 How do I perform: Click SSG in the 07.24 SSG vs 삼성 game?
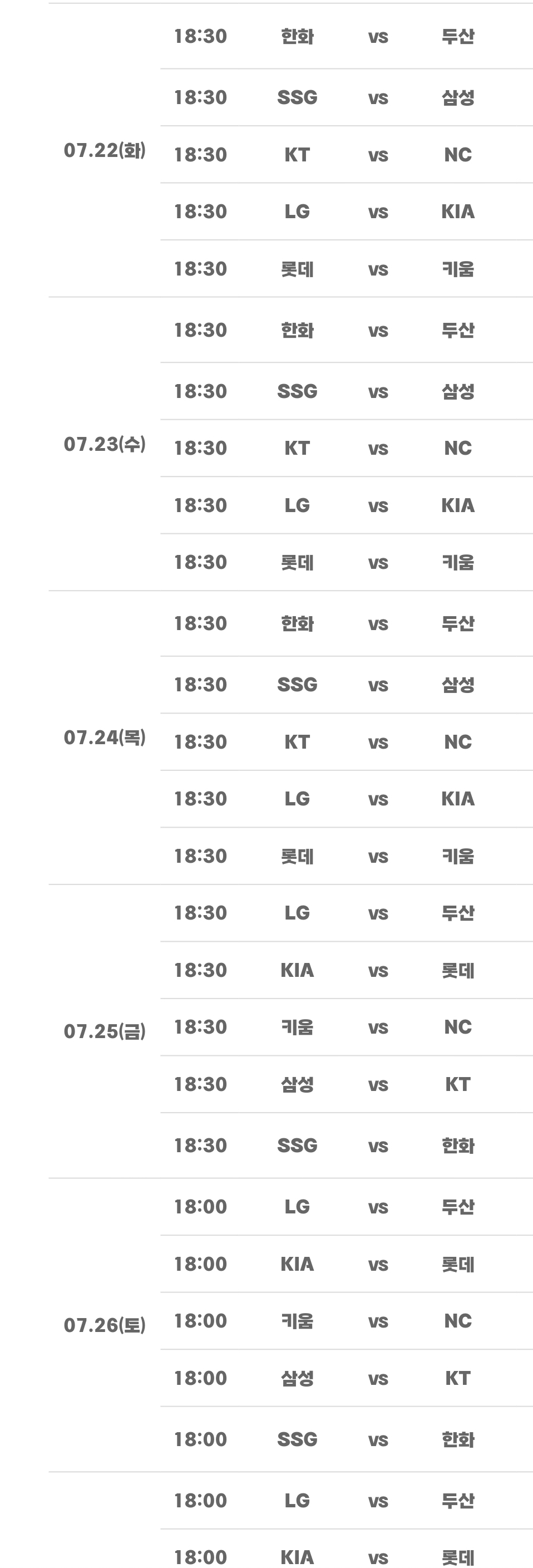297,685
